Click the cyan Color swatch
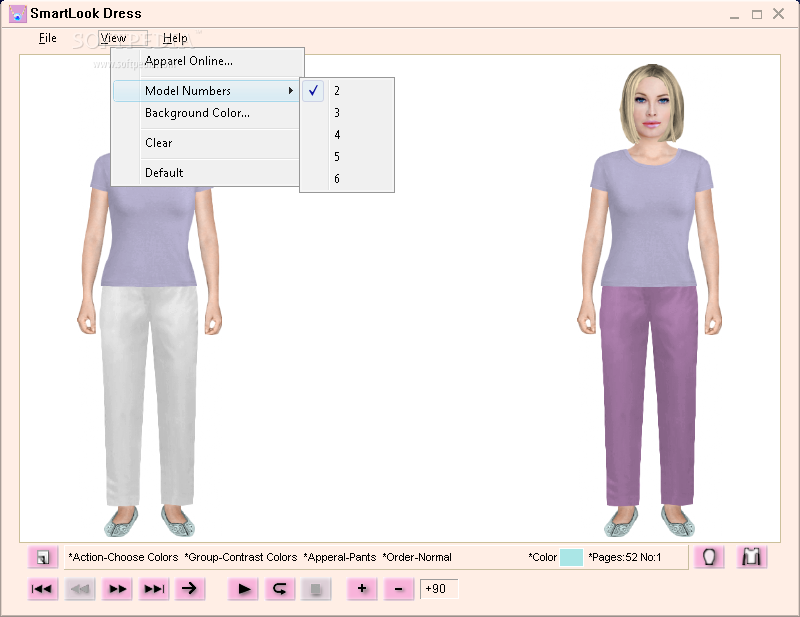Viewport: 800px width, 617px height. pos(571,557)
